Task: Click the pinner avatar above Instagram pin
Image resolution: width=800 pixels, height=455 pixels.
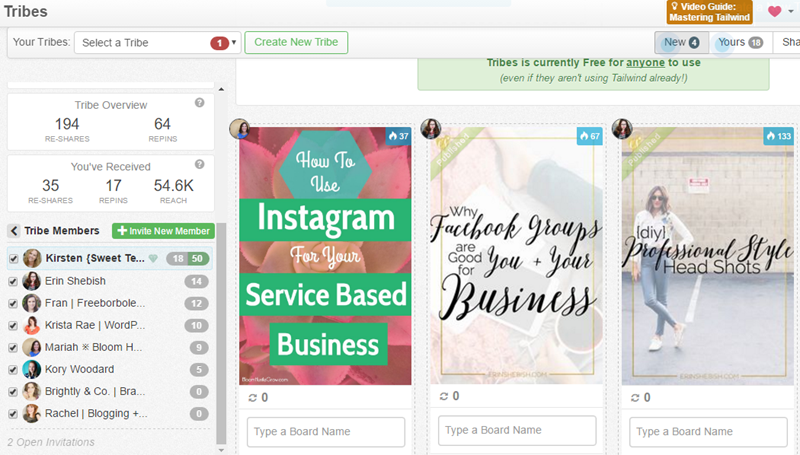Action: pyautogui.click(x=239, y=129)
